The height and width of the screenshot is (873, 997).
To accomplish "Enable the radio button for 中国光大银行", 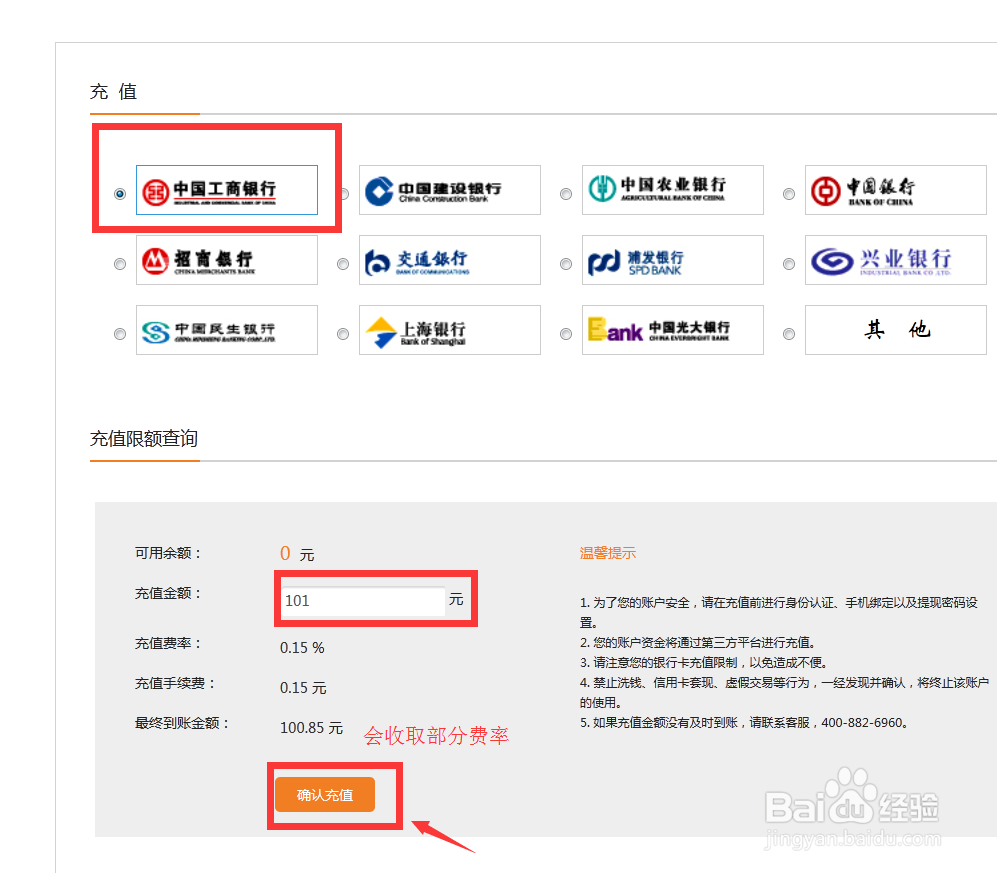I will coord(566,334).
